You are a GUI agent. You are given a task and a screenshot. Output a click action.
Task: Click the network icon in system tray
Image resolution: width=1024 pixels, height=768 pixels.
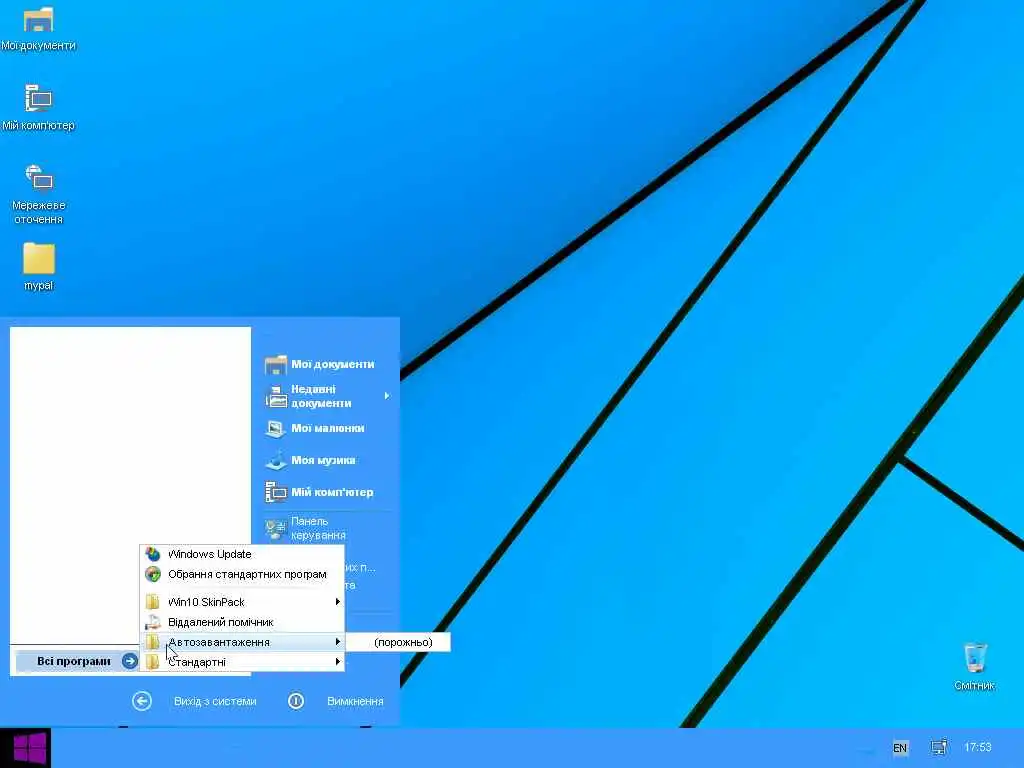pos(938,748)
